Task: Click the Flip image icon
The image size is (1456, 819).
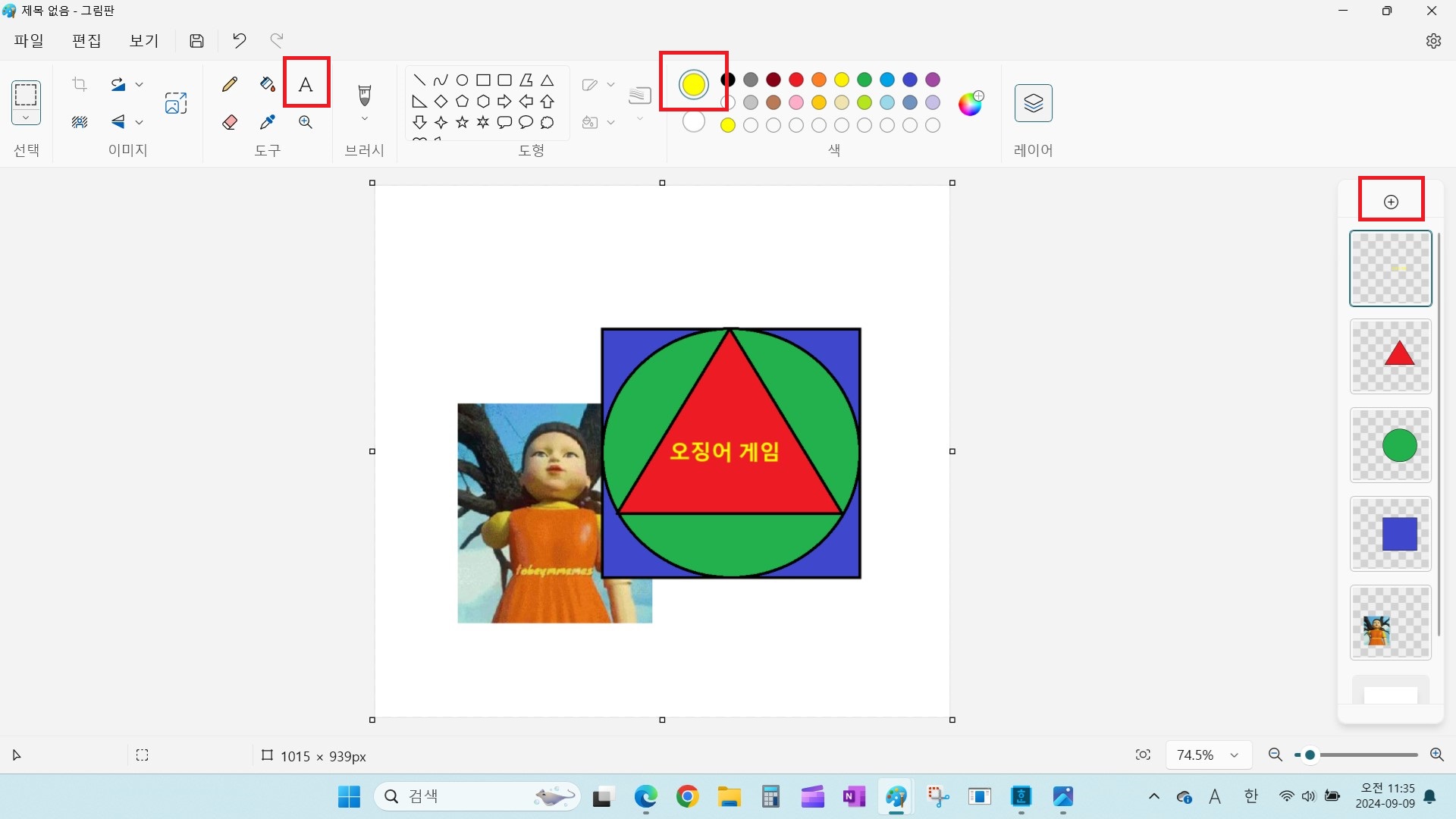Action: pyautogui.click(x=118, y=121)
